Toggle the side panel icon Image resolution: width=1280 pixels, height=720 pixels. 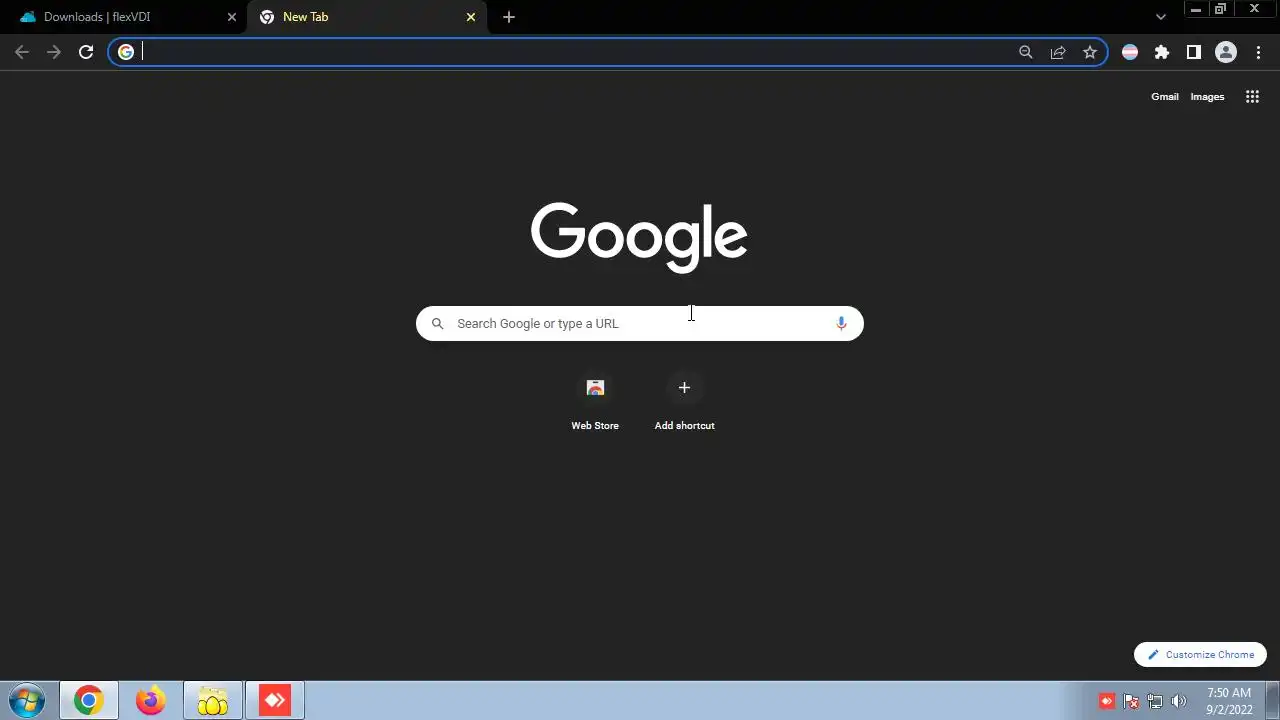point(1194,52)
